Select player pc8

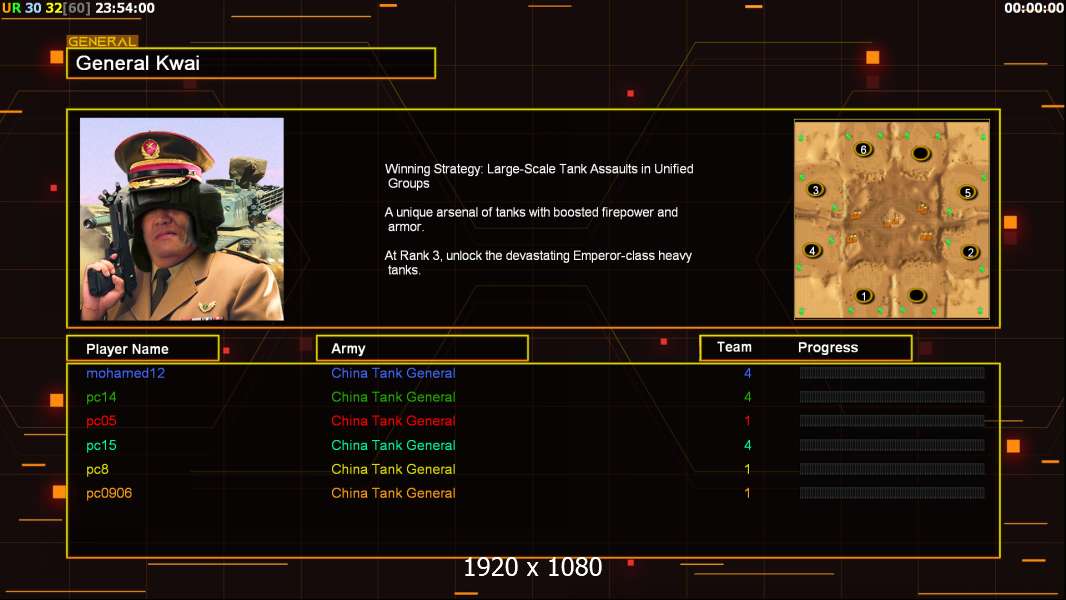[x=97, y=469]
